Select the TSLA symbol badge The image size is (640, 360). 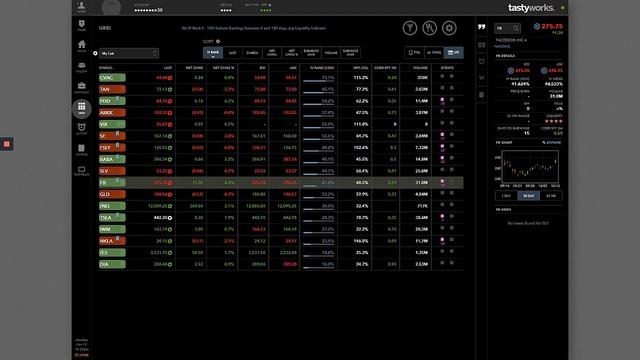(x=112, y=218)
